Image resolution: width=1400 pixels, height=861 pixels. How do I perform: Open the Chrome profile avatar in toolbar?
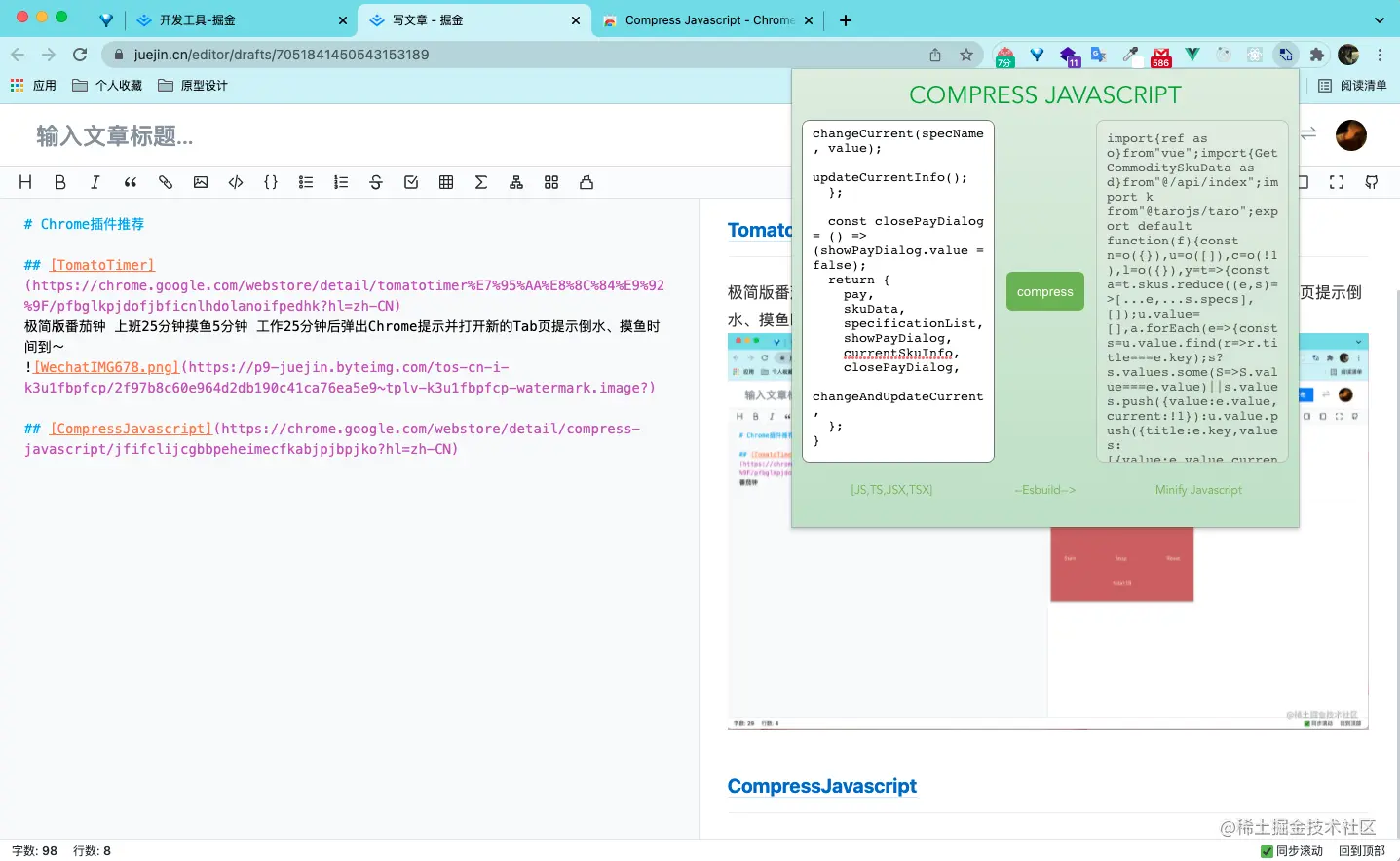[1348, 55]
